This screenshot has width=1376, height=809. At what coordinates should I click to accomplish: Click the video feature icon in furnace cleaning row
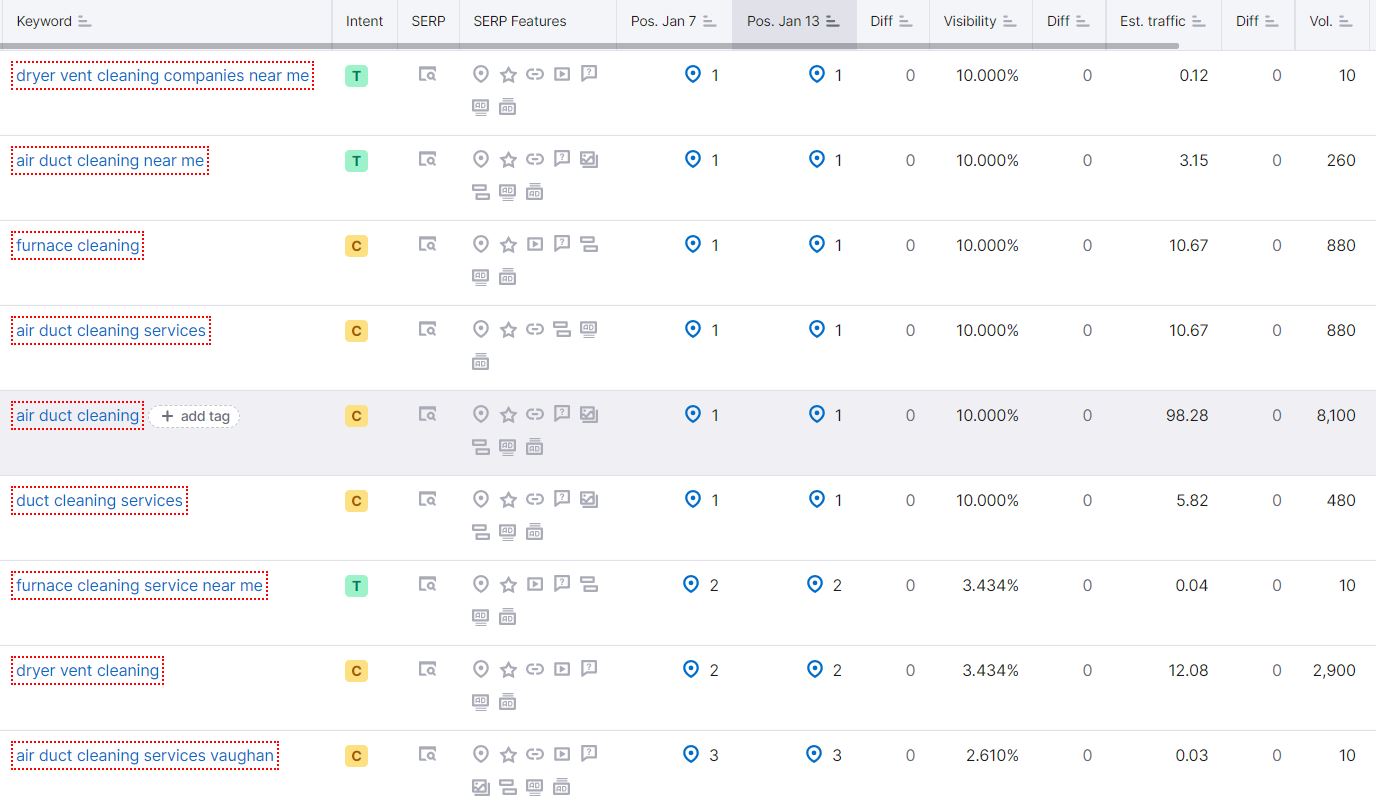[535, 244]
